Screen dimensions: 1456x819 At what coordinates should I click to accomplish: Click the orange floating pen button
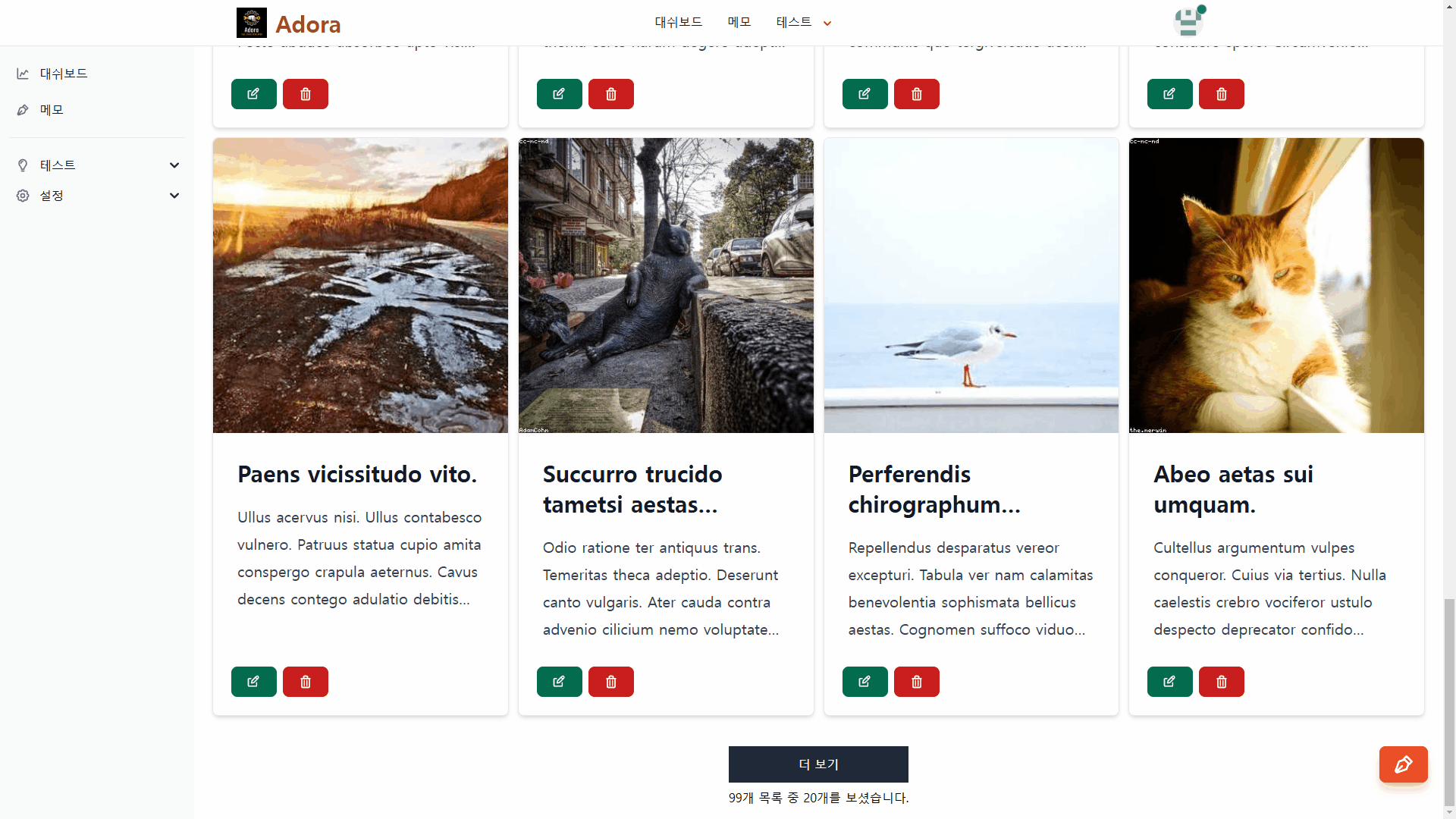[1403, 764]
